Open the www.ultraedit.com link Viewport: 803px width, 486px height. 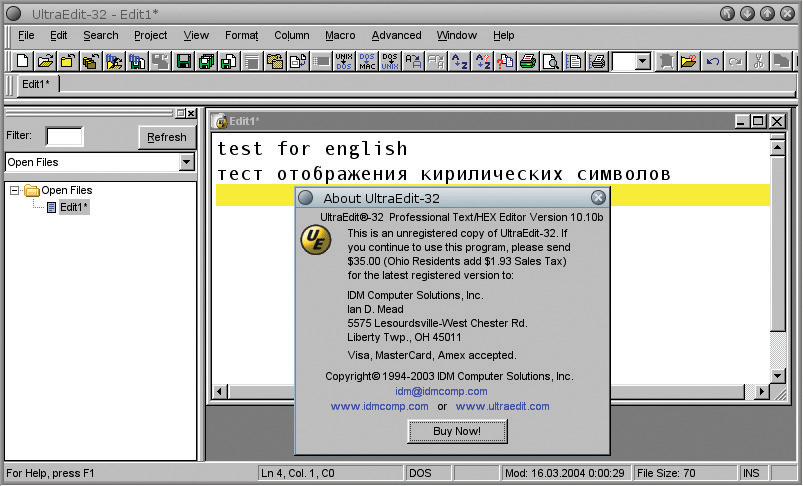502,406
